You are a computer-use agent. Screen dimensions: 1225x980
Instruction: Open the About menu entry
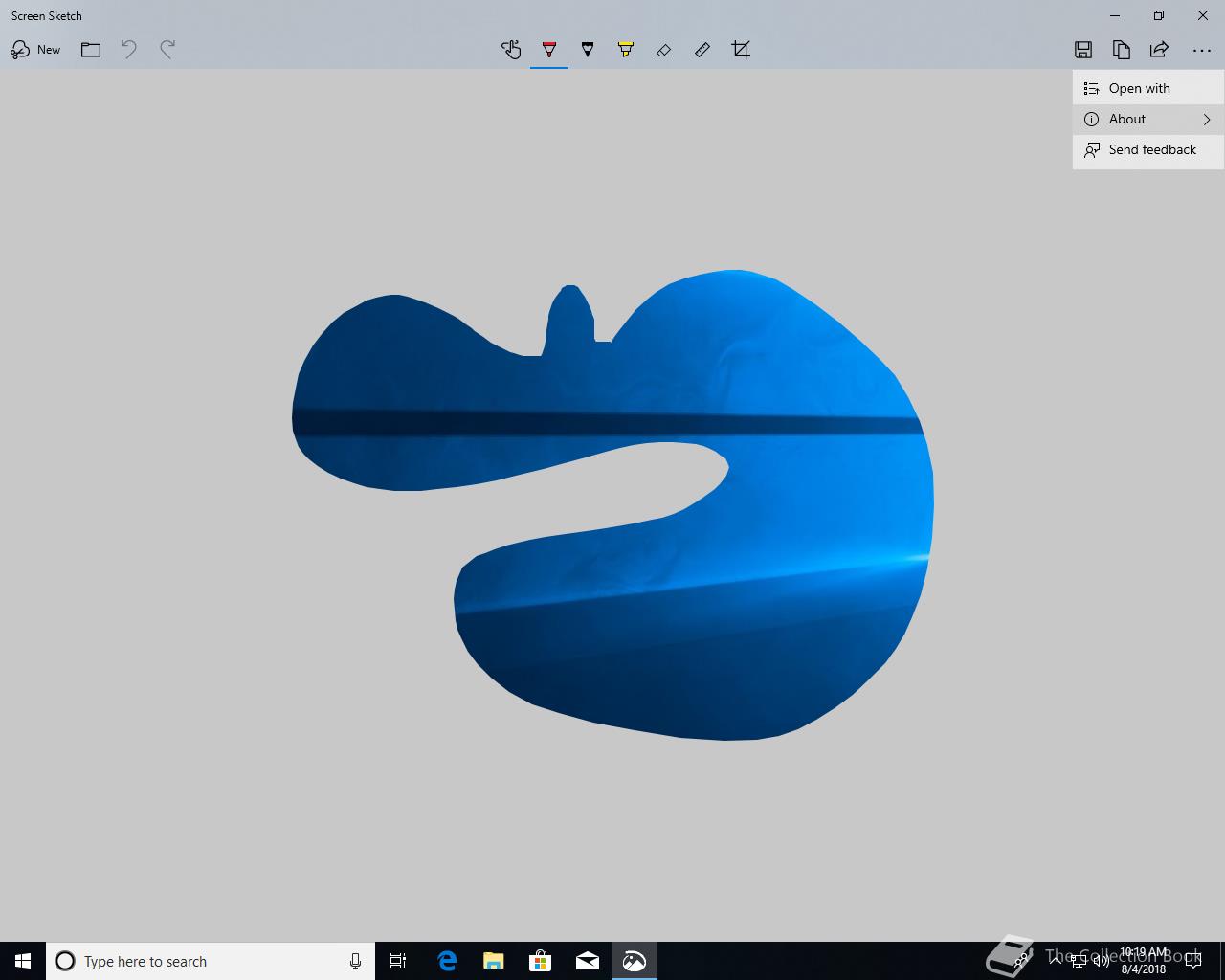(1148, 119)
